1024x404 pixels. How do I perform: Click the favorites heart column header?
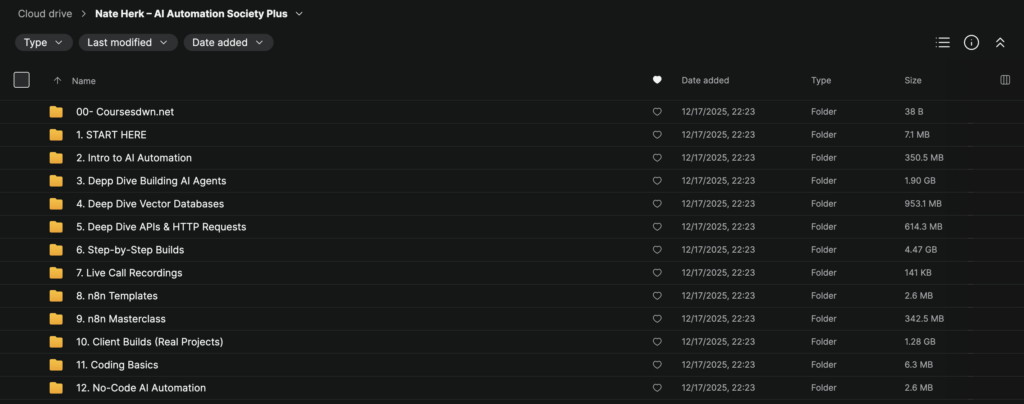coord(657,80)
